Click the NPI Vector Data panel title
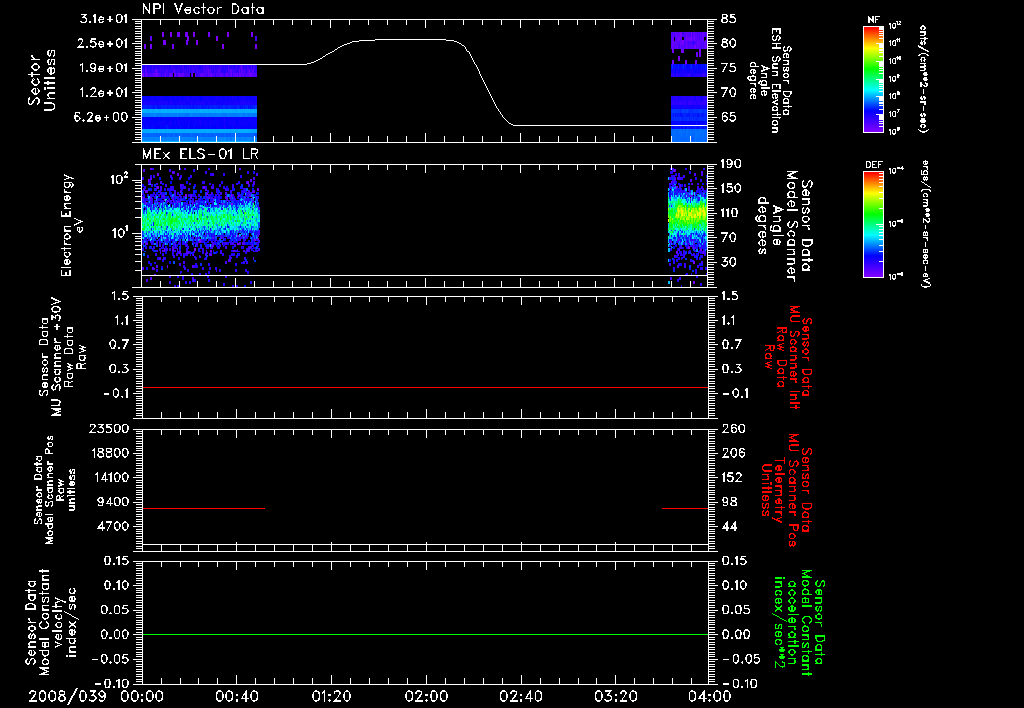The width and height of the screenshot is (1024, 708). (x=203, y=9)
